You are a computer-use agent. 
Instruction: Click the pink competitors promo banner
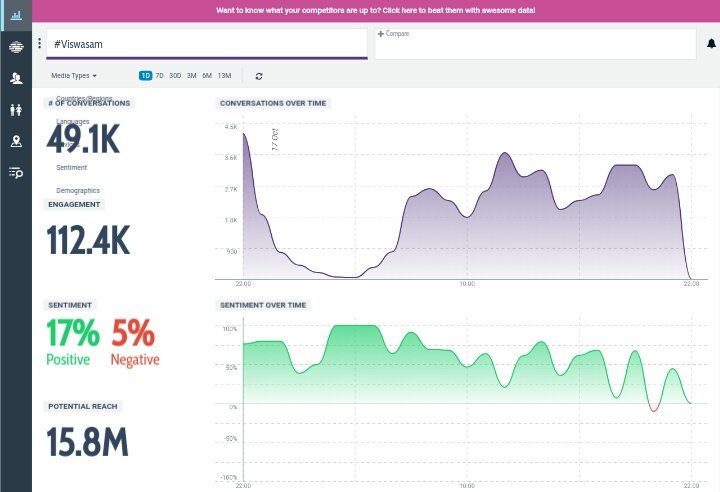(376, 11)
